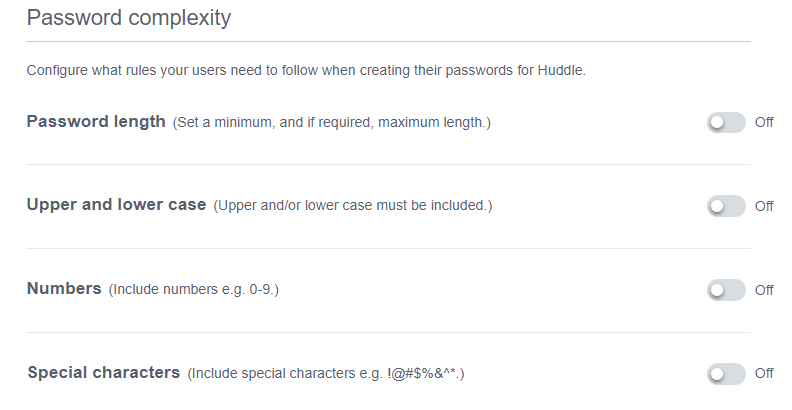Click the divider line under Password complexity
Viewport: 792px width, 410px height.
[x=388, y=42]
